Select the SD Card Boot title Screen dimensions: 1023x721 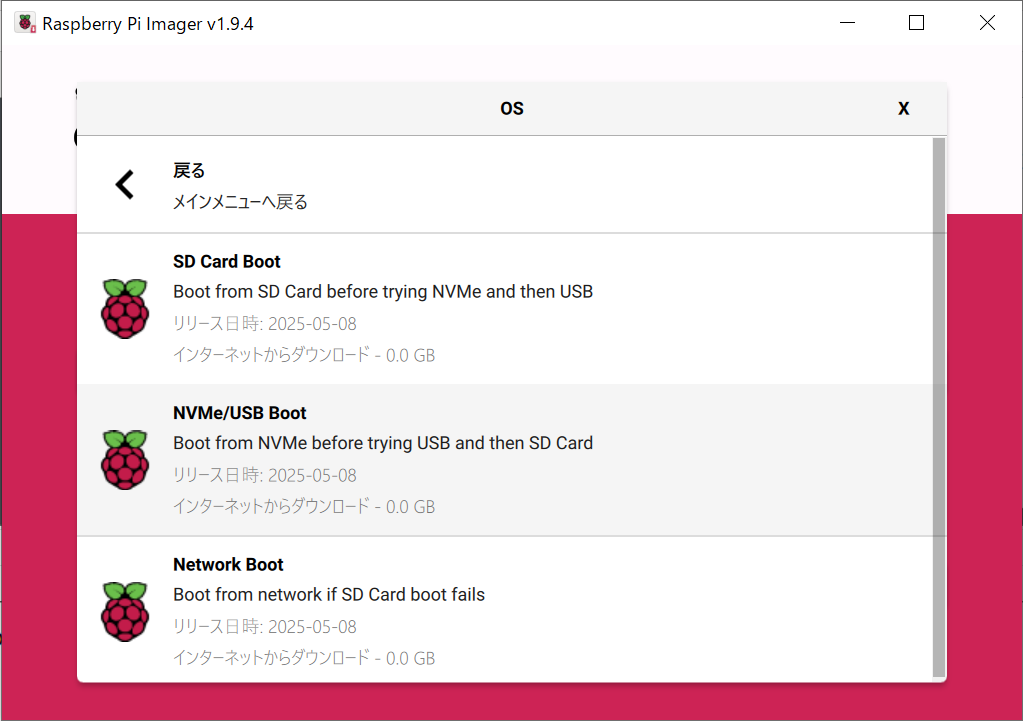(226, 262)
